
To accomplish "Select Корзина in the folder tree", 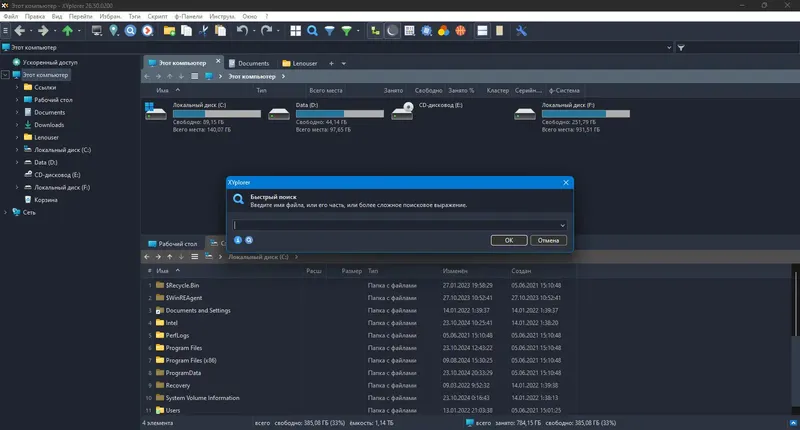I will [x=45, y=200].
